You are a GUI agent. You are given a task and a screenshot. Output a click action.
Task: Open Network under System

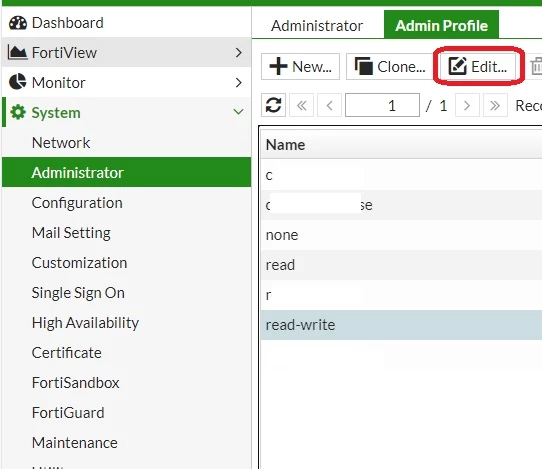click(126, 142)
